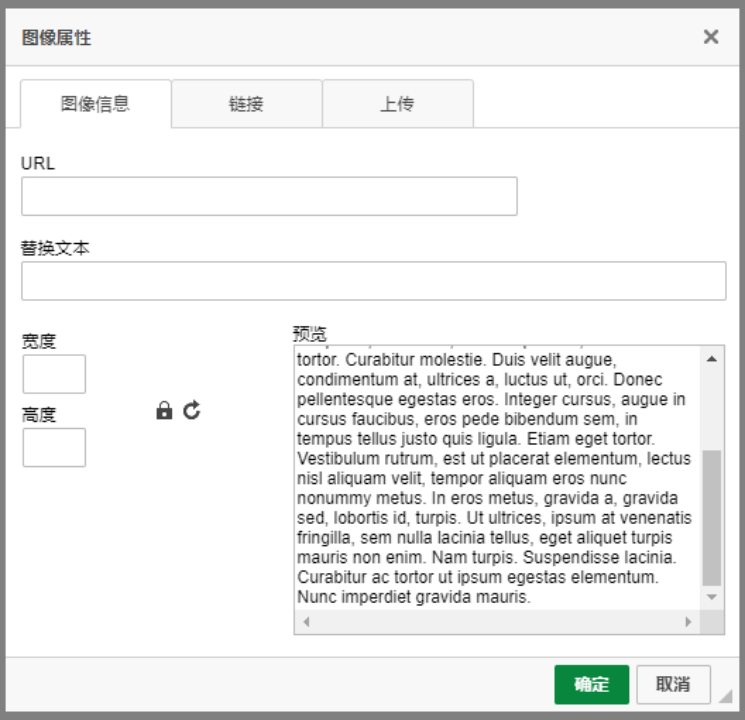This screenshot has height=720, width=745.
Task: Select the 上传 tab
Action: [397, 104]
